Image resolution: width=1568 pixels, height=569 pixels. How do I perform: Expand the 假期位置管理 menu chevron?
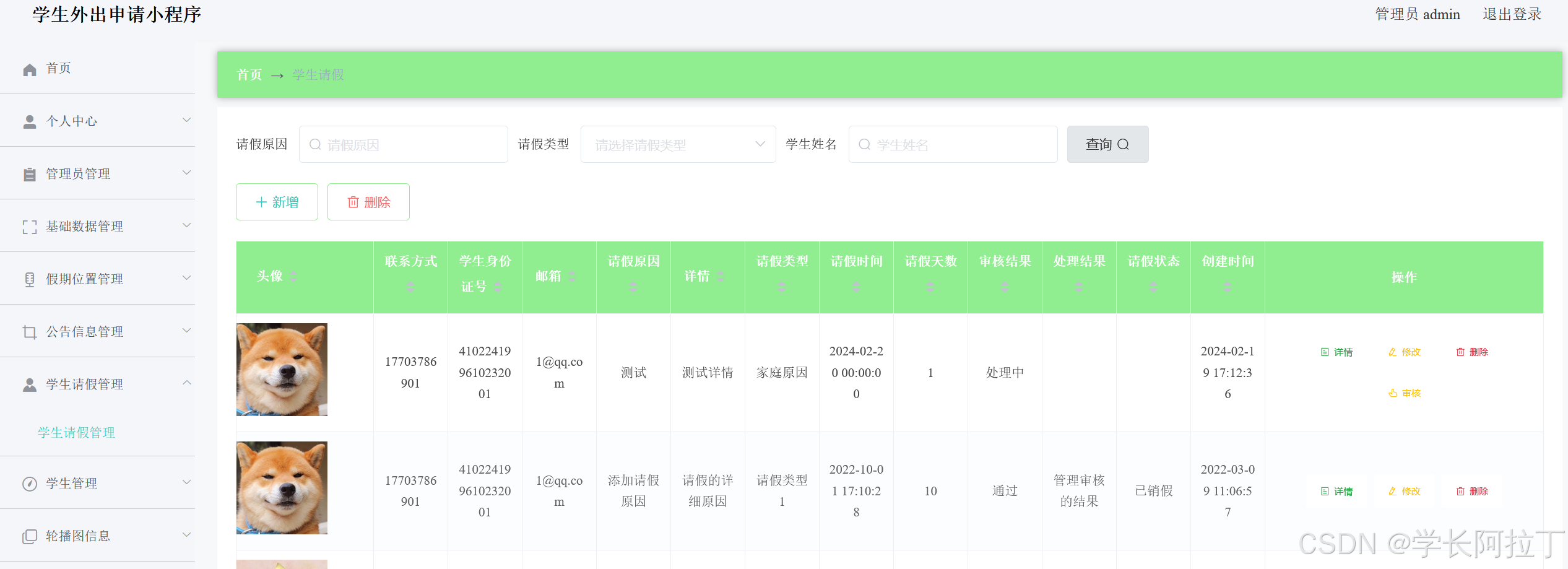[x=186, y=278]
